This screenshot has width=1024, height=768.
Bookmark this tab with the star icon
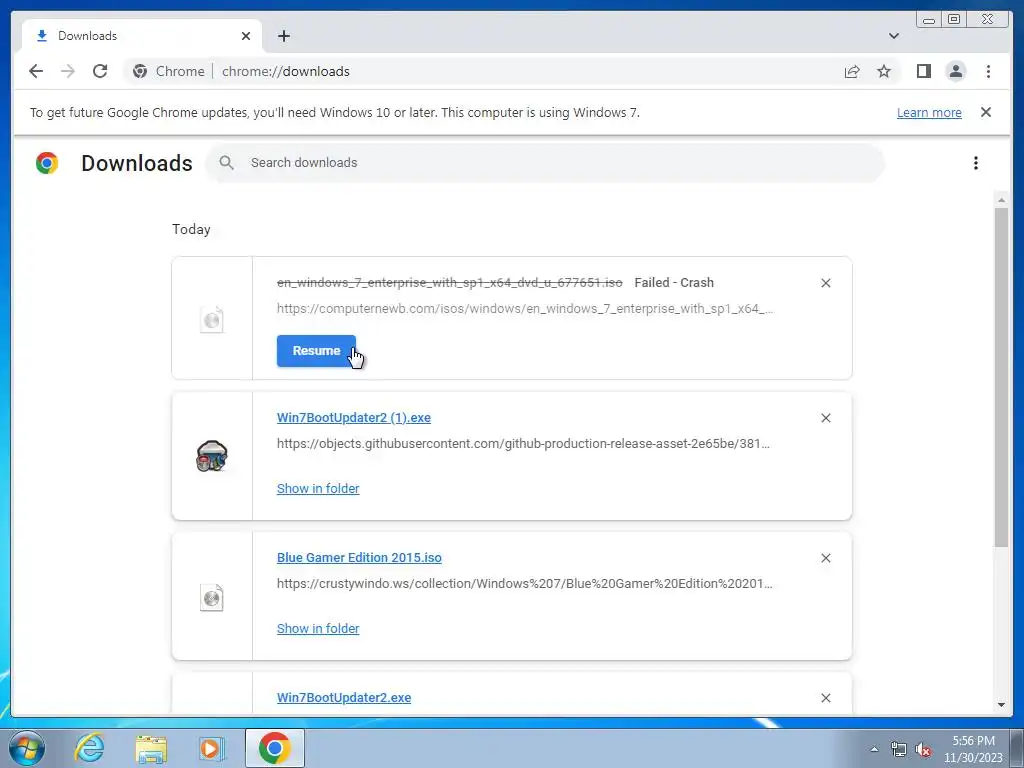point(884,71)
